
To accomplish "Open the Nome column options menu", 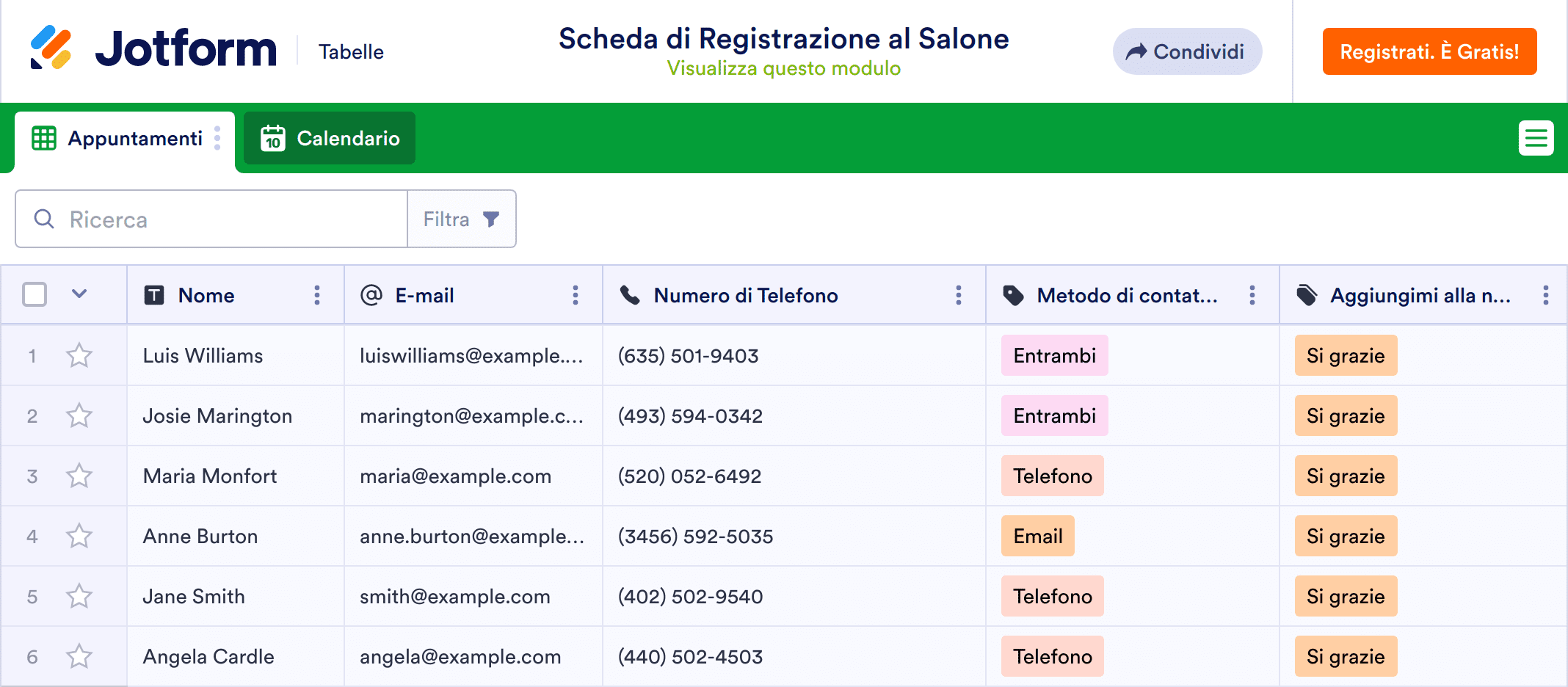I will point(317,295).
